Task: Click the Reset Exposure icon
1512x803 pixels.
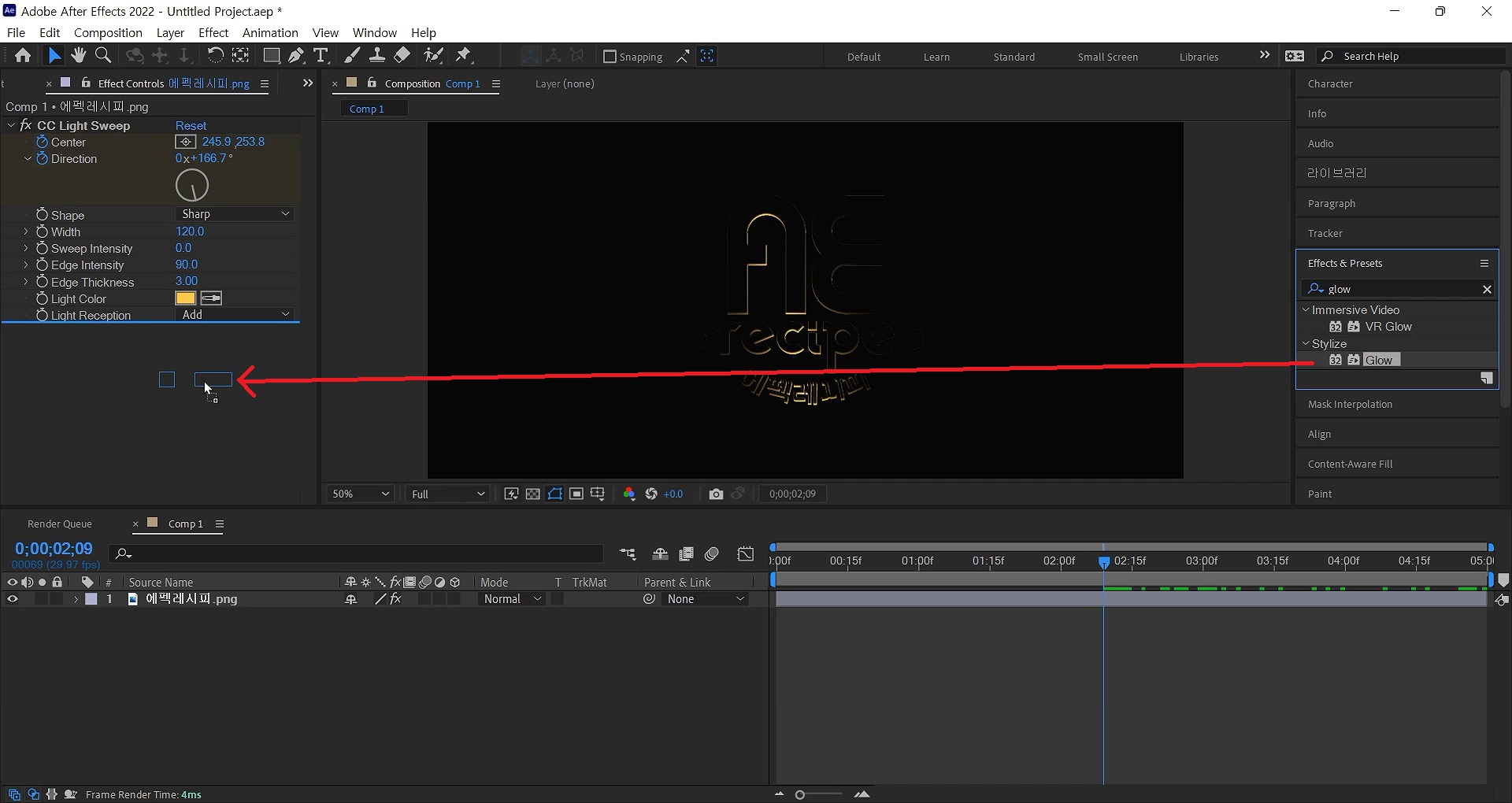Action: click(x=651, y=494)
